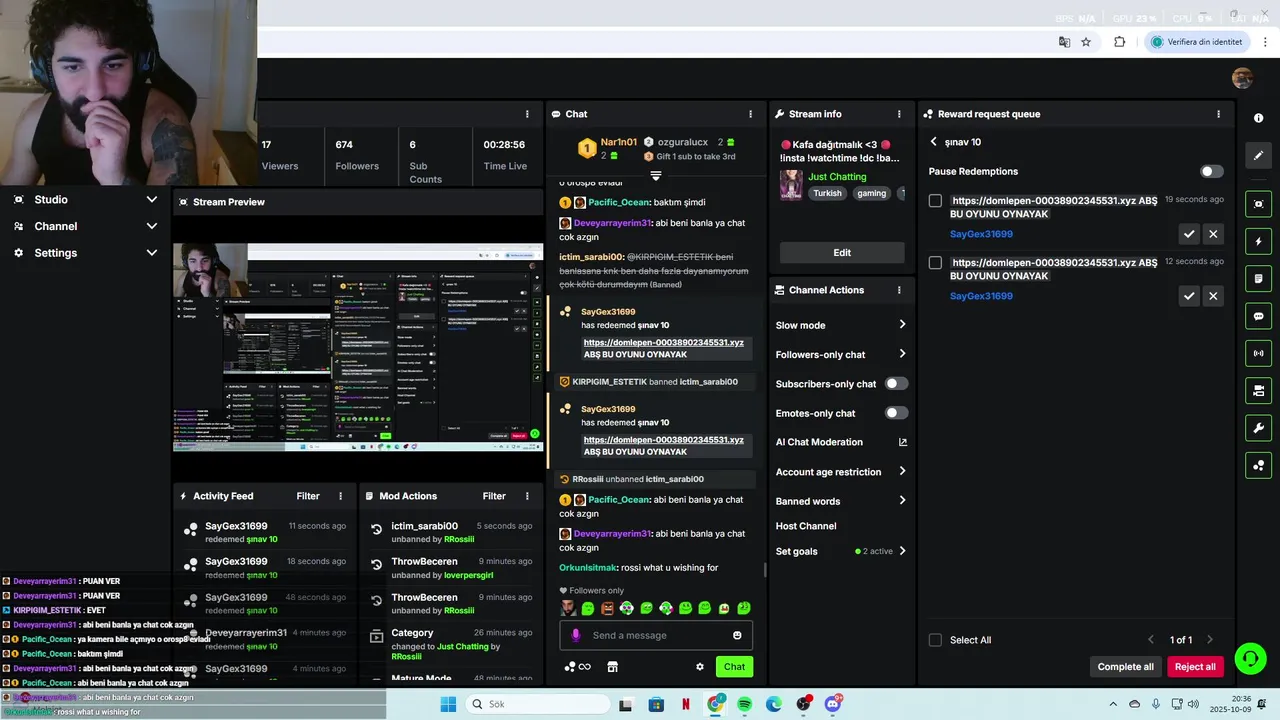1280x720 pixels.
Task: Click the channel points icon in sidebar
Action: 1258,465
